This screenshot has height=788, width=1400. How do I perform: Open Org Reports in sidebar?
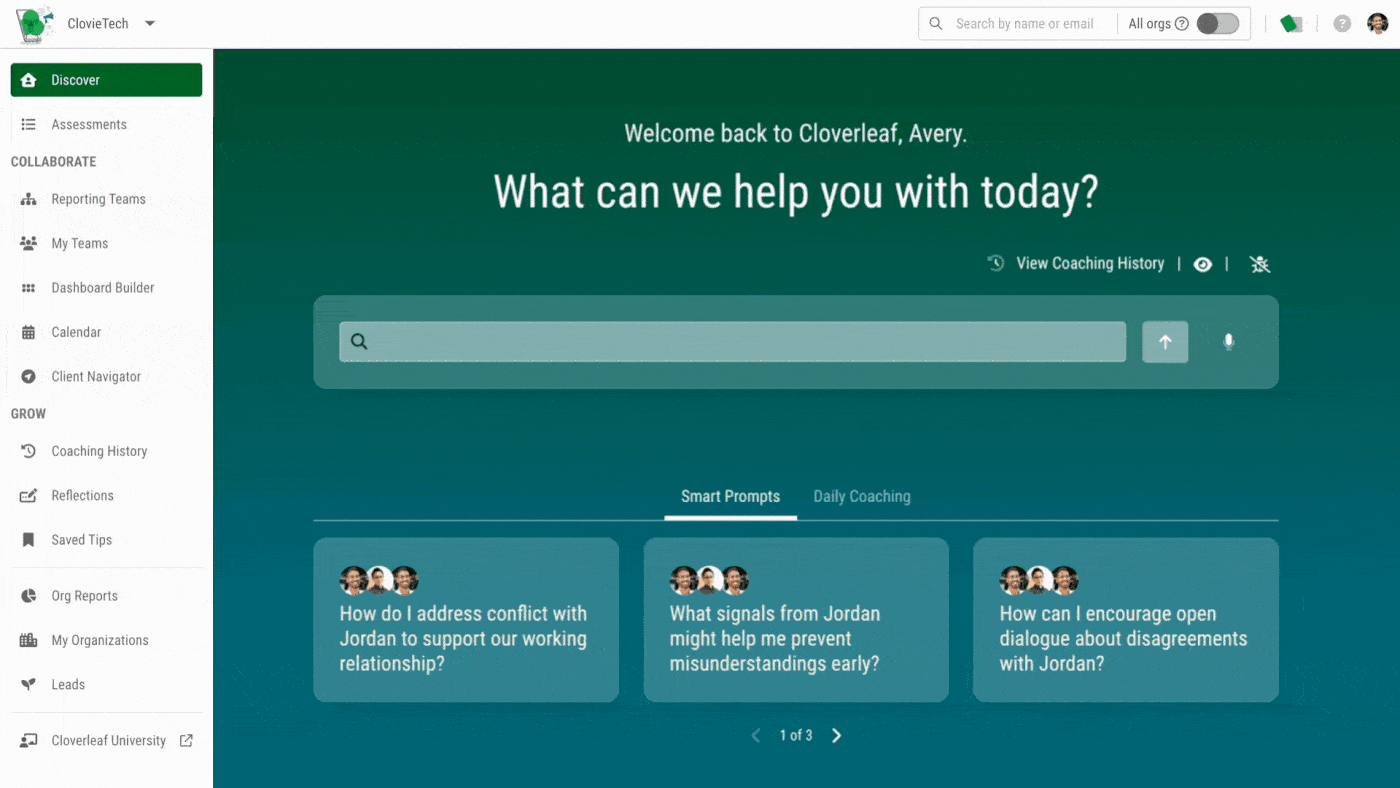(x=84, y=596)
